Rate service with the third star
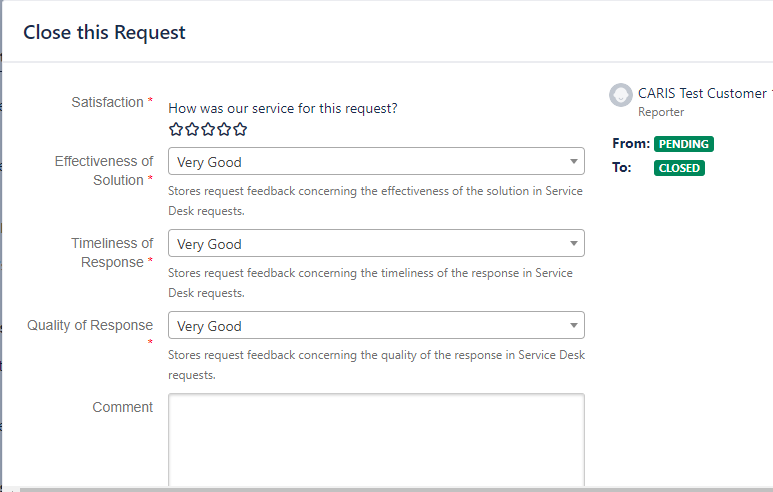Viewport: 773px width, 492px height. pos(208,129)
